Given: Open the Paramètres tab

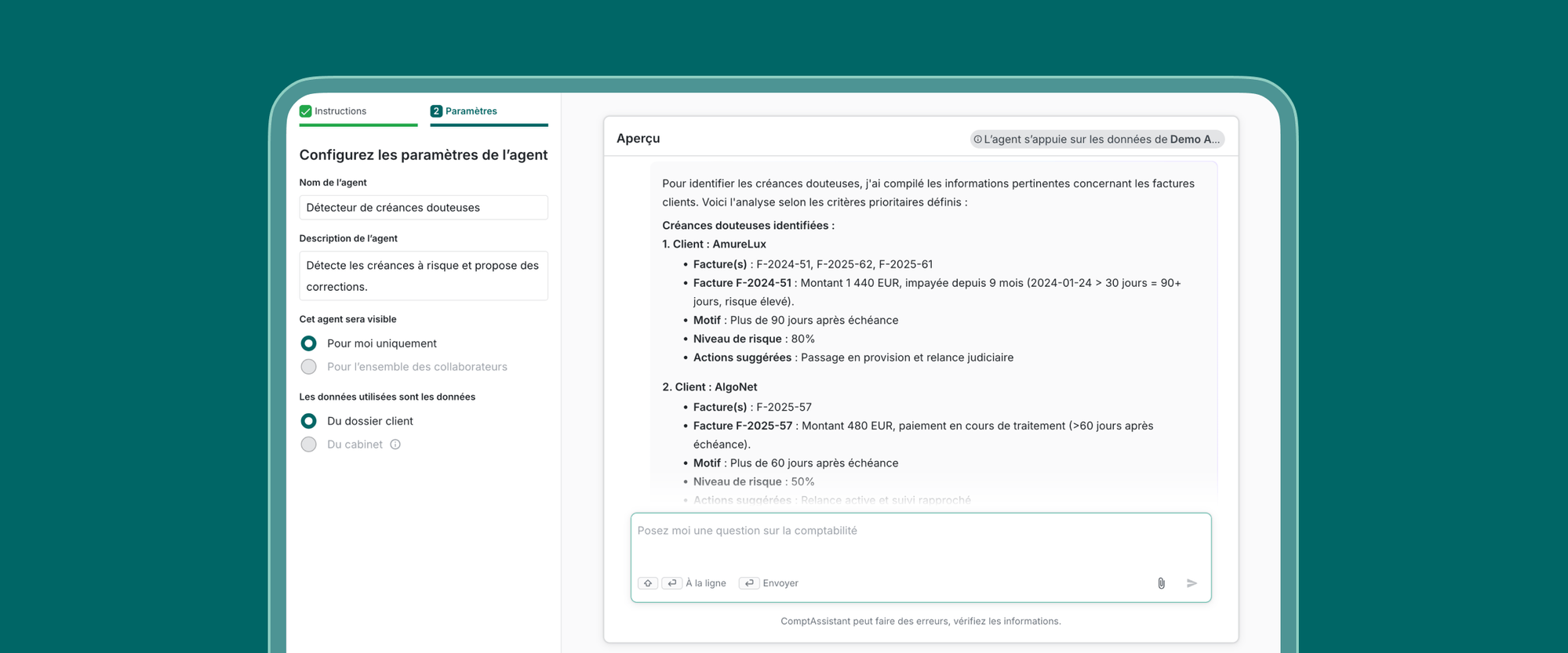Looking at the screenshot, I should pos(471,111).
